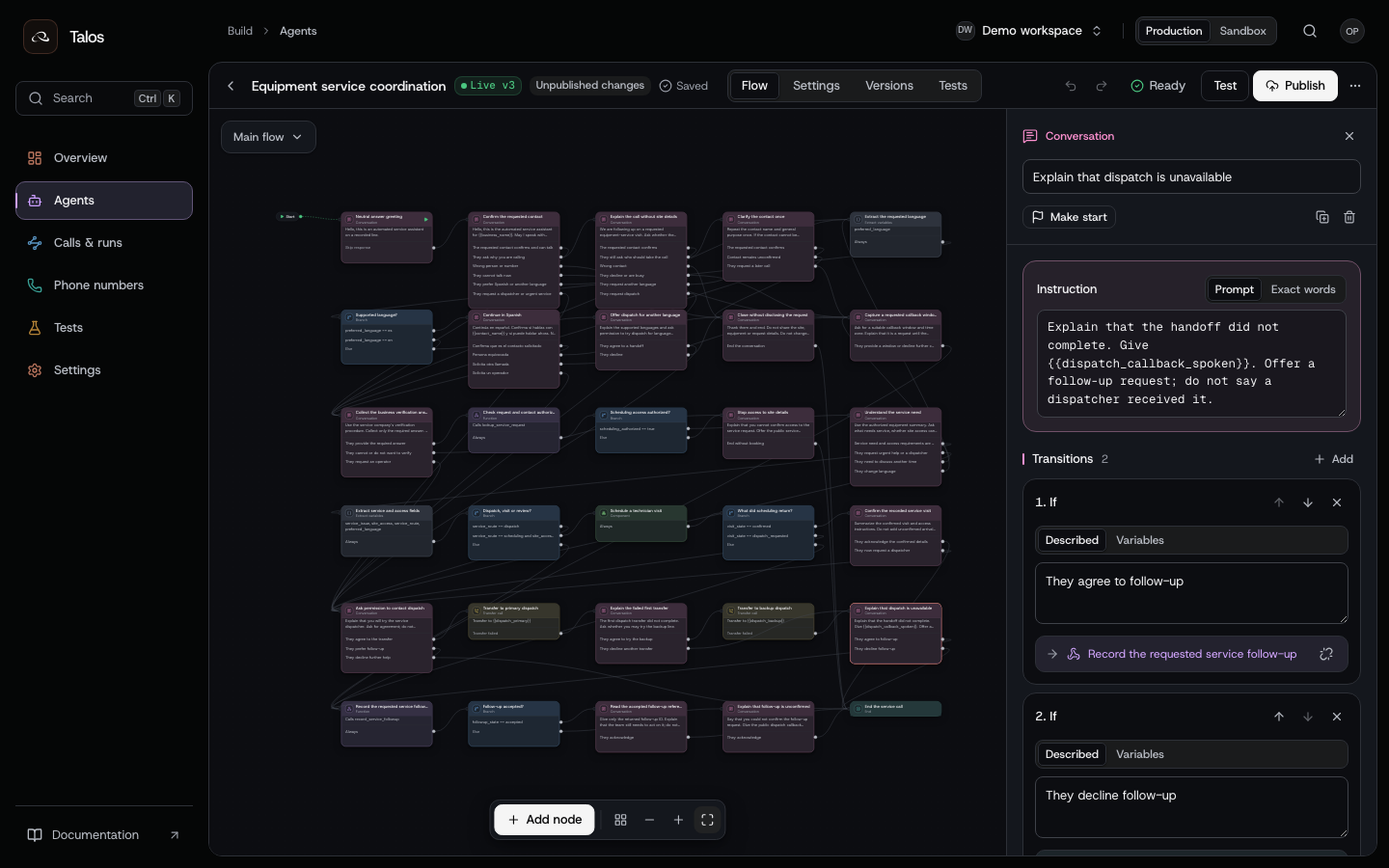
Task: Switch to the Versions tab
Action: click(x=889, y=86)
